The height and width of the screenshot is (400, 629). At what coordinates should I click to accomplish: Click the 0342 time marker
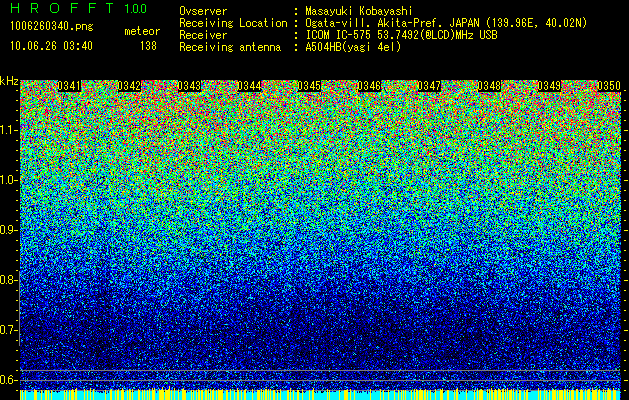pos(130,86)
